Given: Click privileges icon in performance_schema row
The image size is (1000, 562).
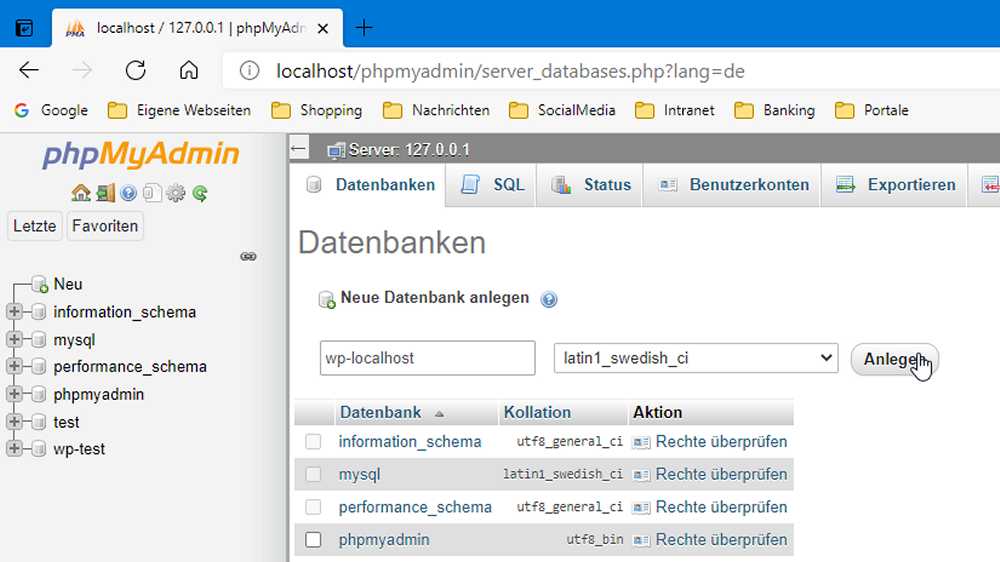Looking at the screenshot, I should (x=640, y=508).
